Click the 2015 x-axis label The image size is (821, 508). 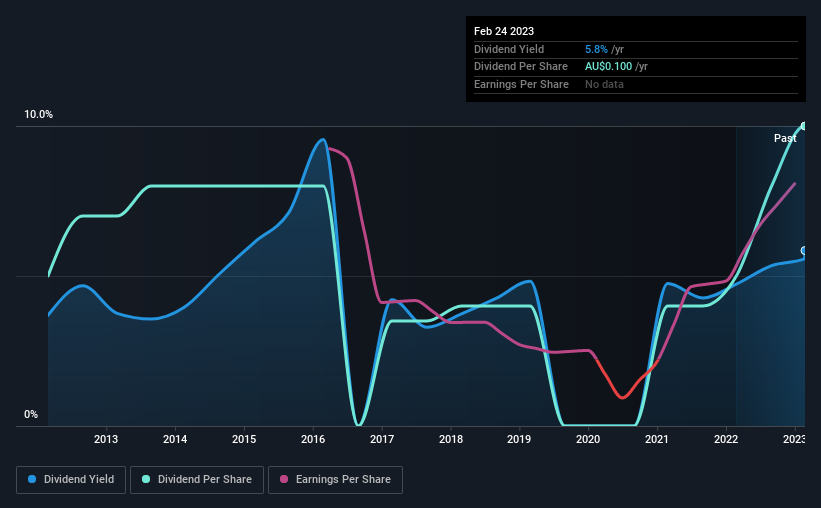click(244, 439)
